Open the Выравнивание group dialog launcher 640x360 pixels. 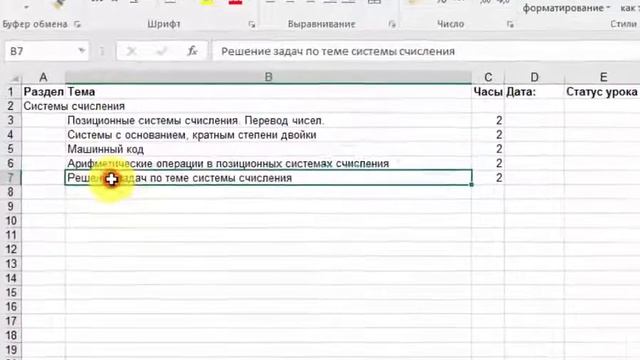[x=392, y=24]
